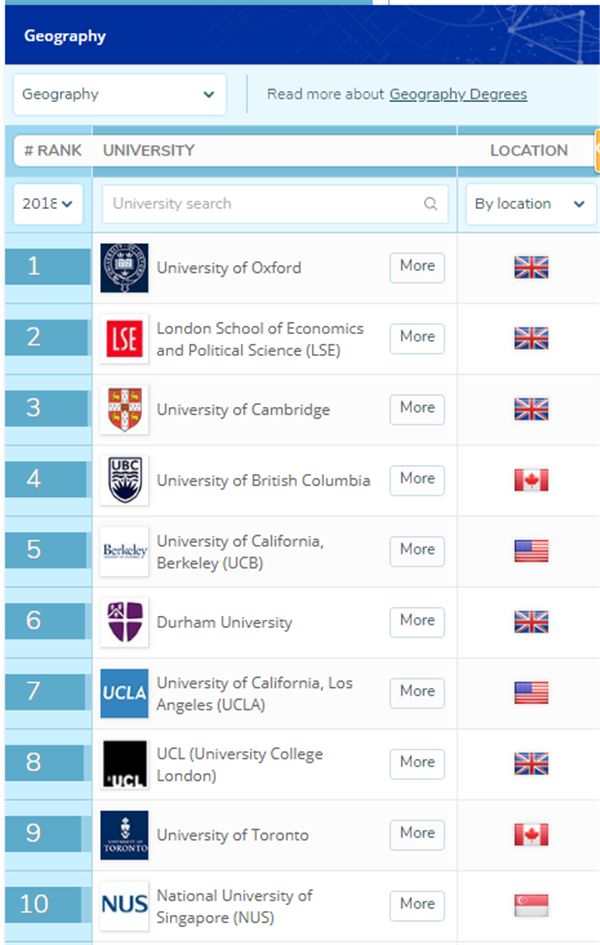
Task: Open the Geography subject dropdown
Action: 119,95
